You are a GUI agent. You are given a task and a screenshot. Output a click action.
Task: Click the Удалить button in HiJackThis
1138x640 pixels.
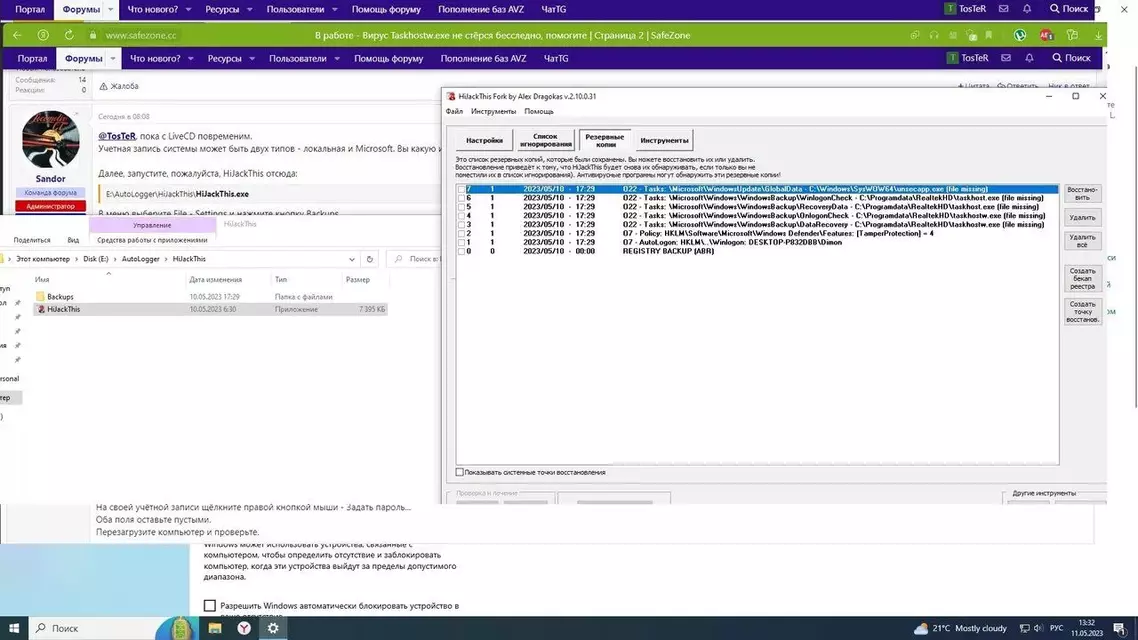(1082, 217)
